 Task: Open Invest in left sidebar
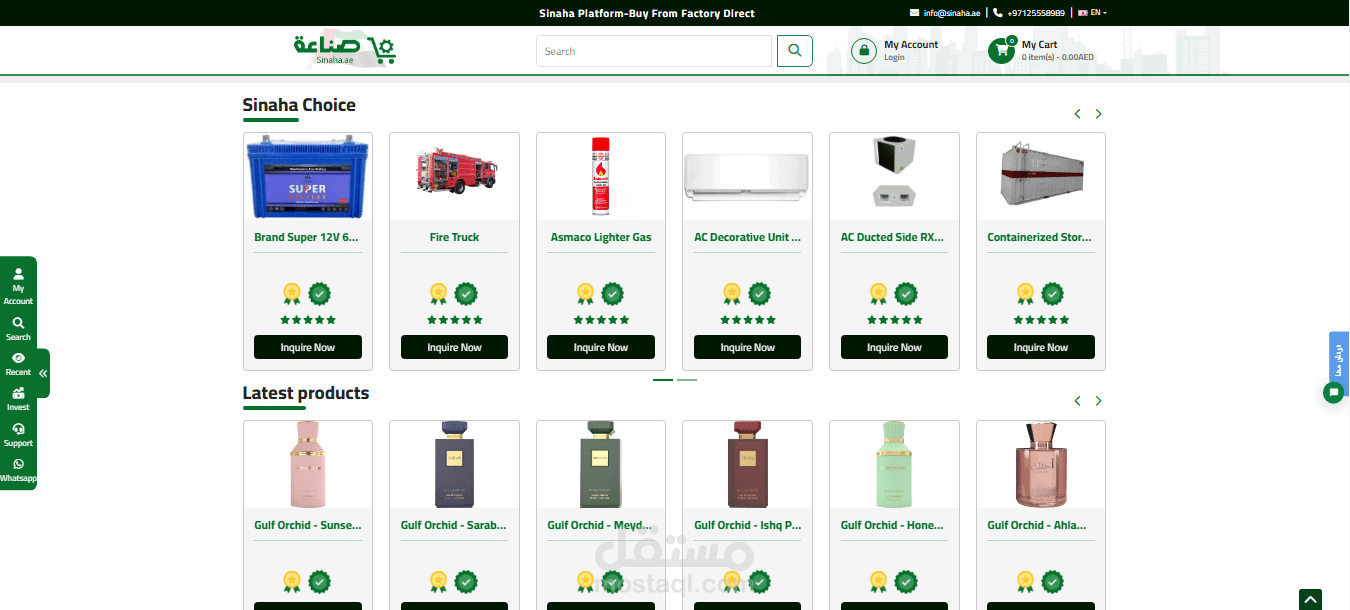[18, 399]
